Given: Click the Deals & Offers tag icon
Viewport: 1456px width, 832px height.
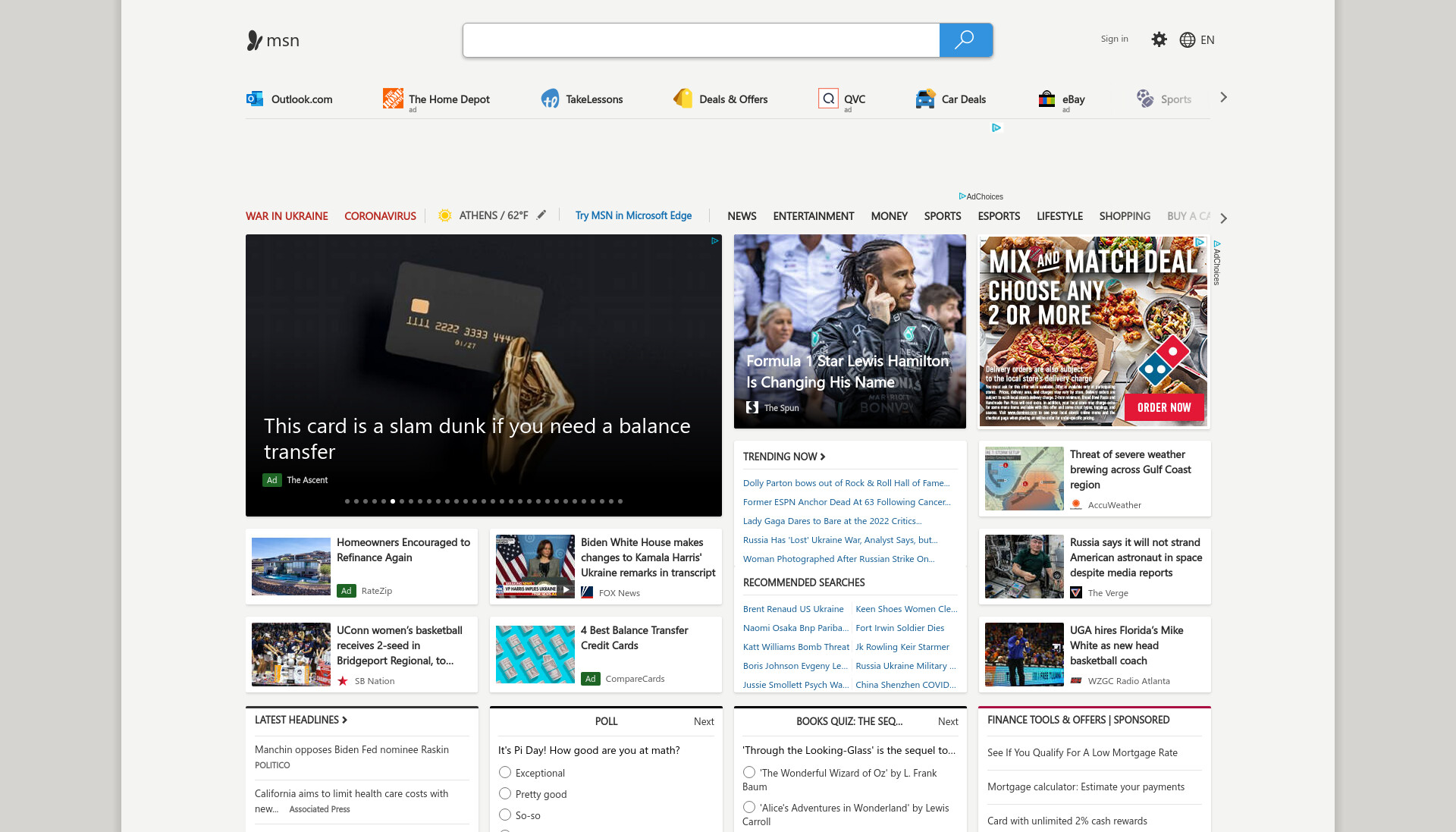Looking at the screenshot, I should pyautogui.click(x=683, y=99).
